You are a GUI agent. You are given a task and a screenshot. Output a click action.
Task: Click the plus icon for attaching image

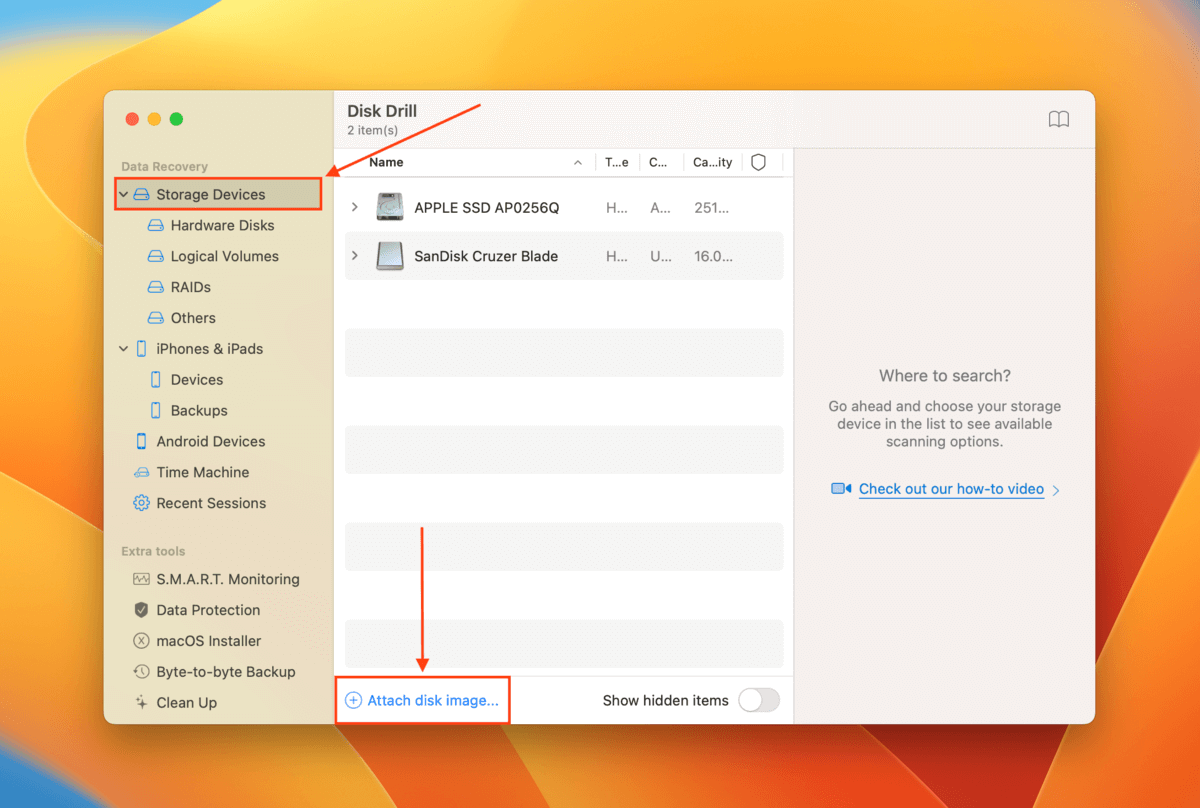pos(353,701)
